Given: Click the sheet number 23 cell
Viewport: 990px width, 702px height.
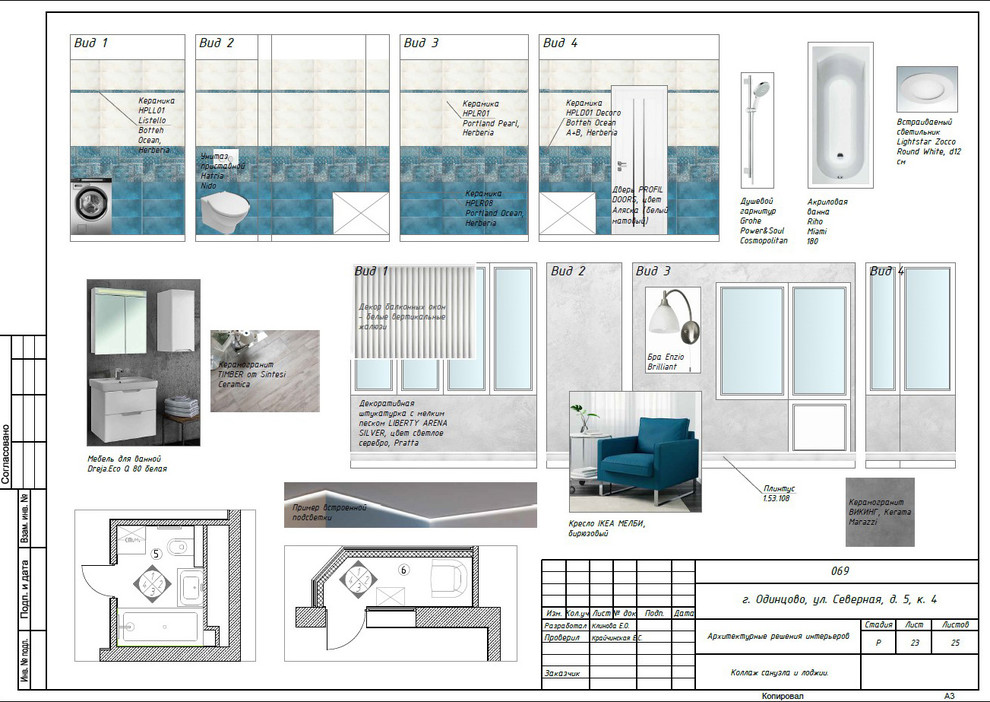Looking at the screenshot, I should (x=914, y=643).
